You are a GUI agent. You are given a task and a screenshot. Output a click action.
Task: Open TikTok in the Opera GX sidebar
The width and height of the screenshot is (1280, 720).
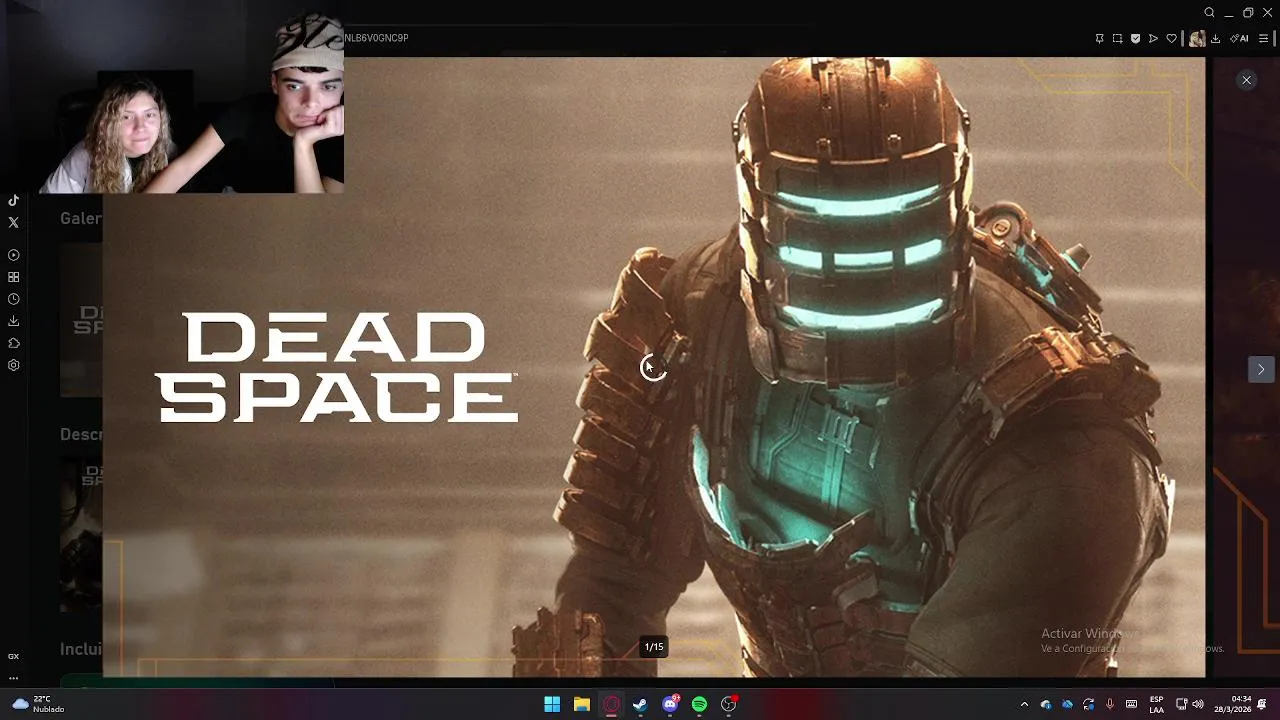14,201
